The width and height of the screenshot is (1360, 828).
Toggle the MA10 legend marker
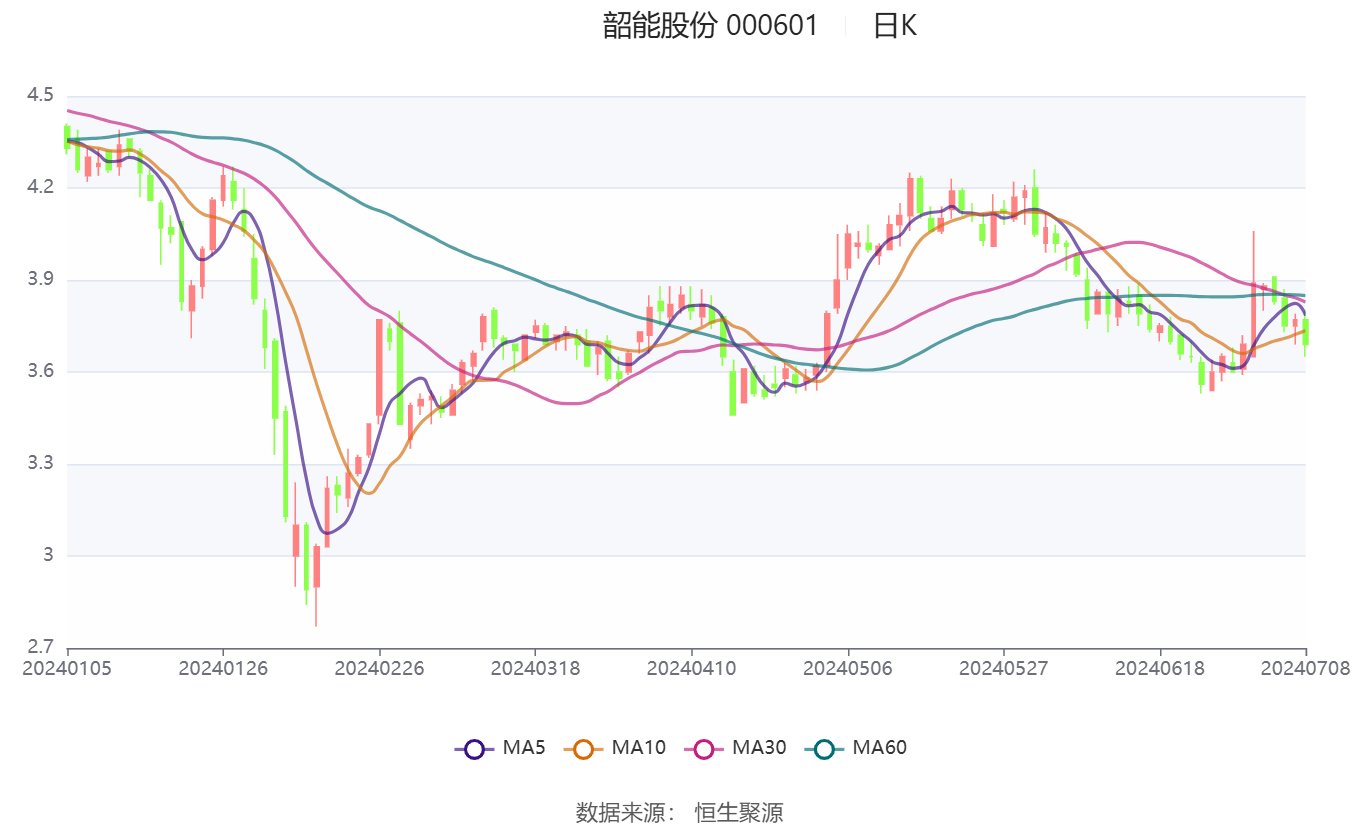[x=584, y=748]
